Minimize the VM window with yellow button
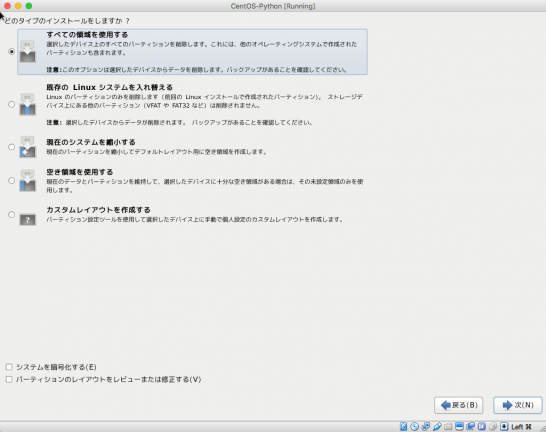The width and height of the screenshot is (546, 432). click(18, 6)
